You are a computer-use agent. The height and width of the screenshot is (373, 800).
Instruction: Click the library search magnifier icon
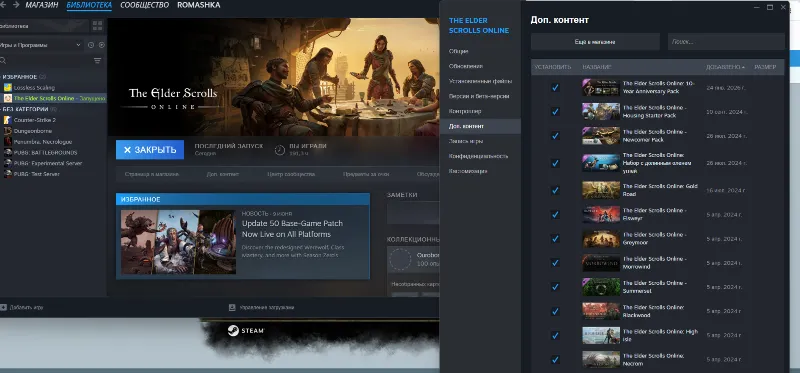[3, 60]
